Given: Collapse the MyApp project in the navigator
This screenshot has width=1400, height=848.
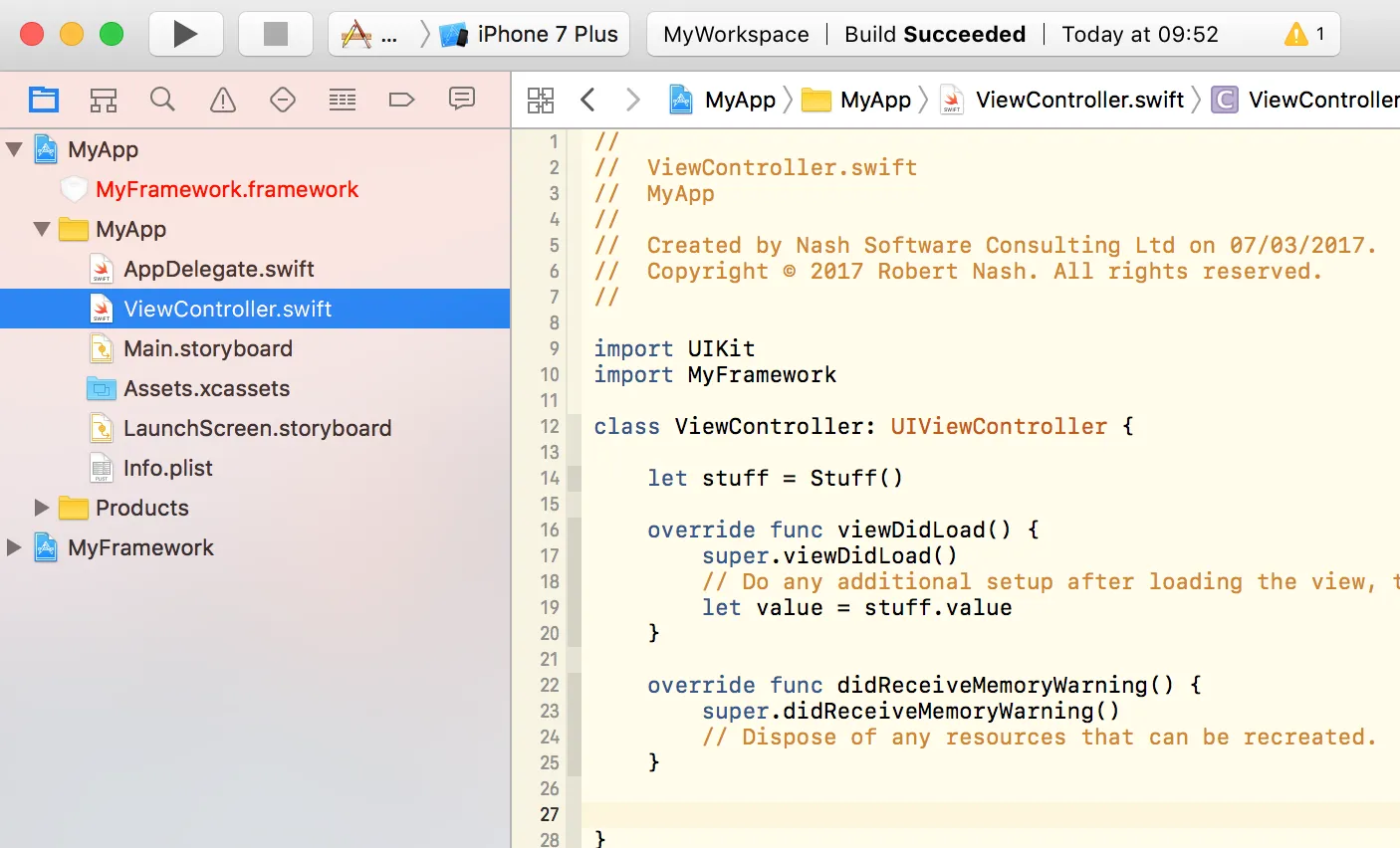Looking at the screenshot, I should coord(14,149).
